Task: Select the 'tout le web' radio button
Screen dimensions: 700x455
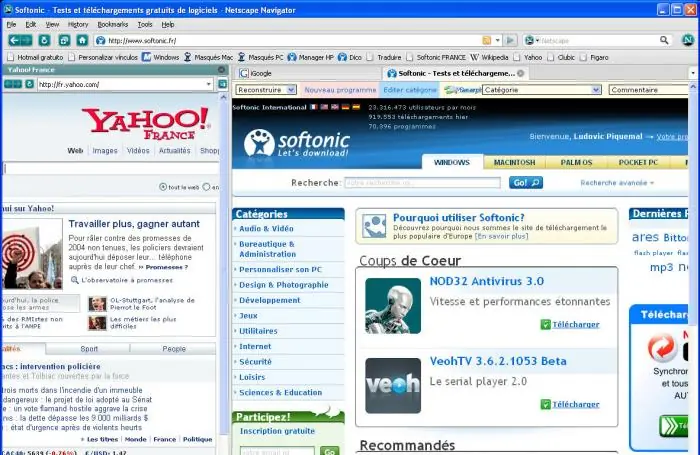Action: click(x=163, y=187)
